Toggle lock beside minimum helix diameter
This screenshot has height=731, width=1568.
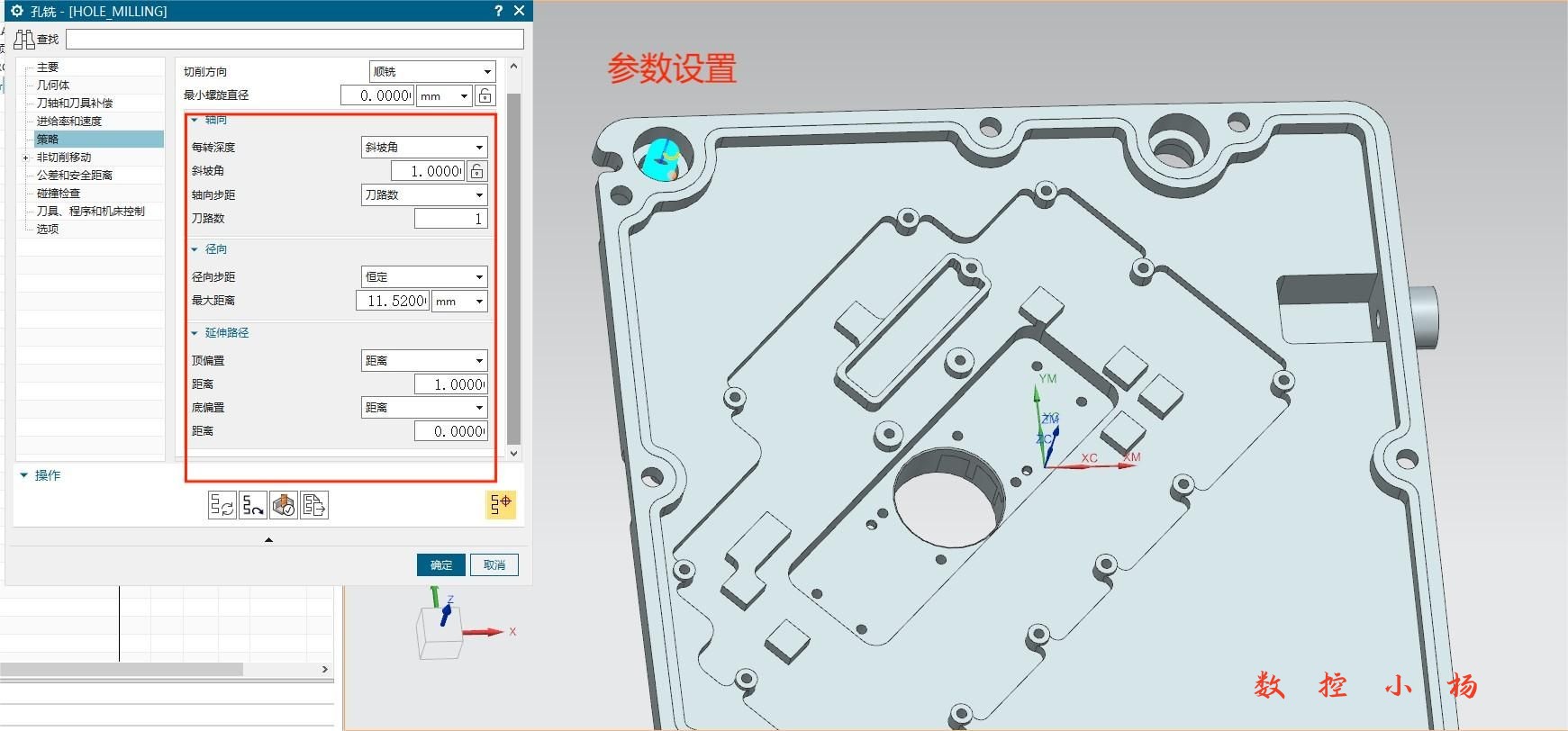[x=485, y=95]
